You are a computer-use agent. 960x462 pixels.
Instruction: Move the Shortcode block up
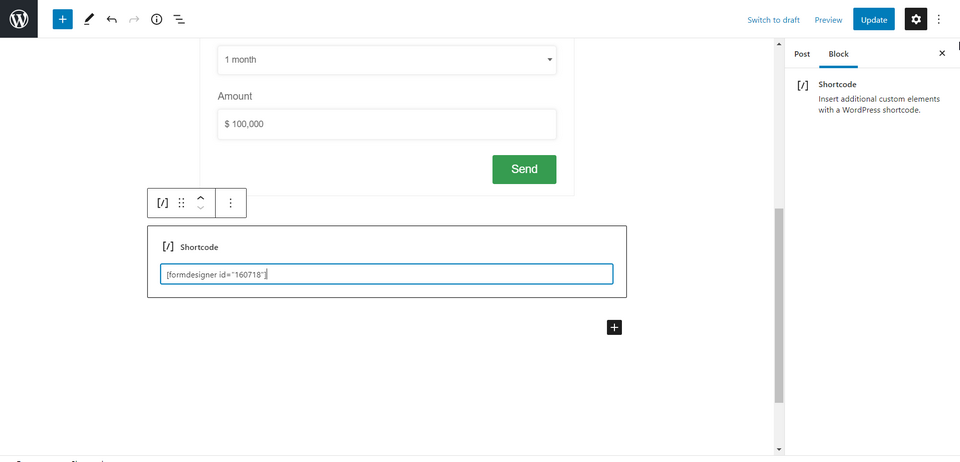point(201,198)
